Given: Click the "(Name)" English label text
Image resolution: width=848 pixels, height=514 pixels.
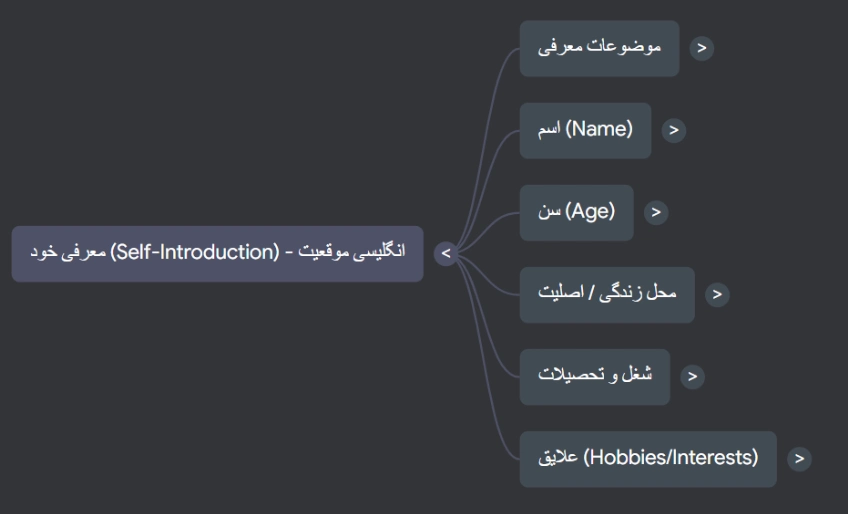Looking at the screenshot, I should (x=599, y=129).
